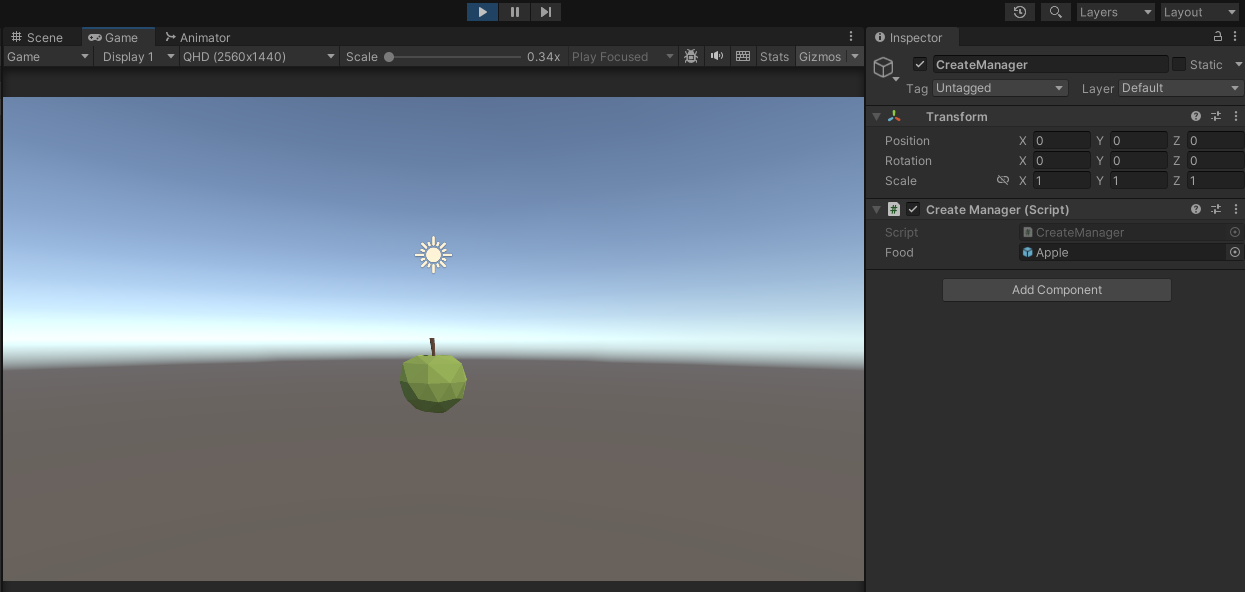Open the Script field object picker
The image size is (1245, 592).
(1235, 232)
